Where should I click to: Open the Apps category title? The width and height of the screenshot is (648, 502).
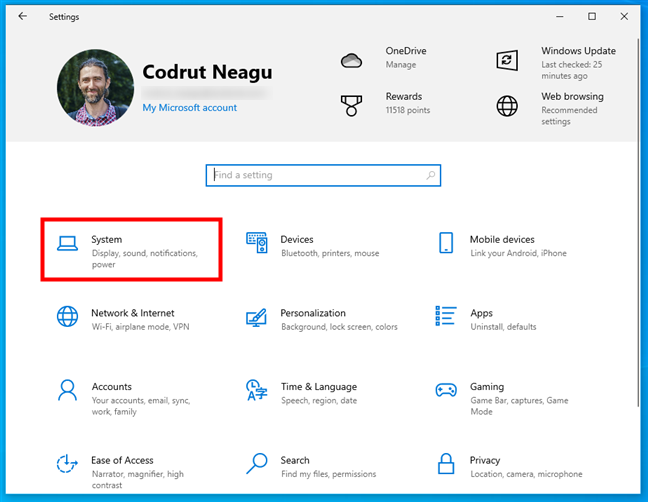[481, 314]
